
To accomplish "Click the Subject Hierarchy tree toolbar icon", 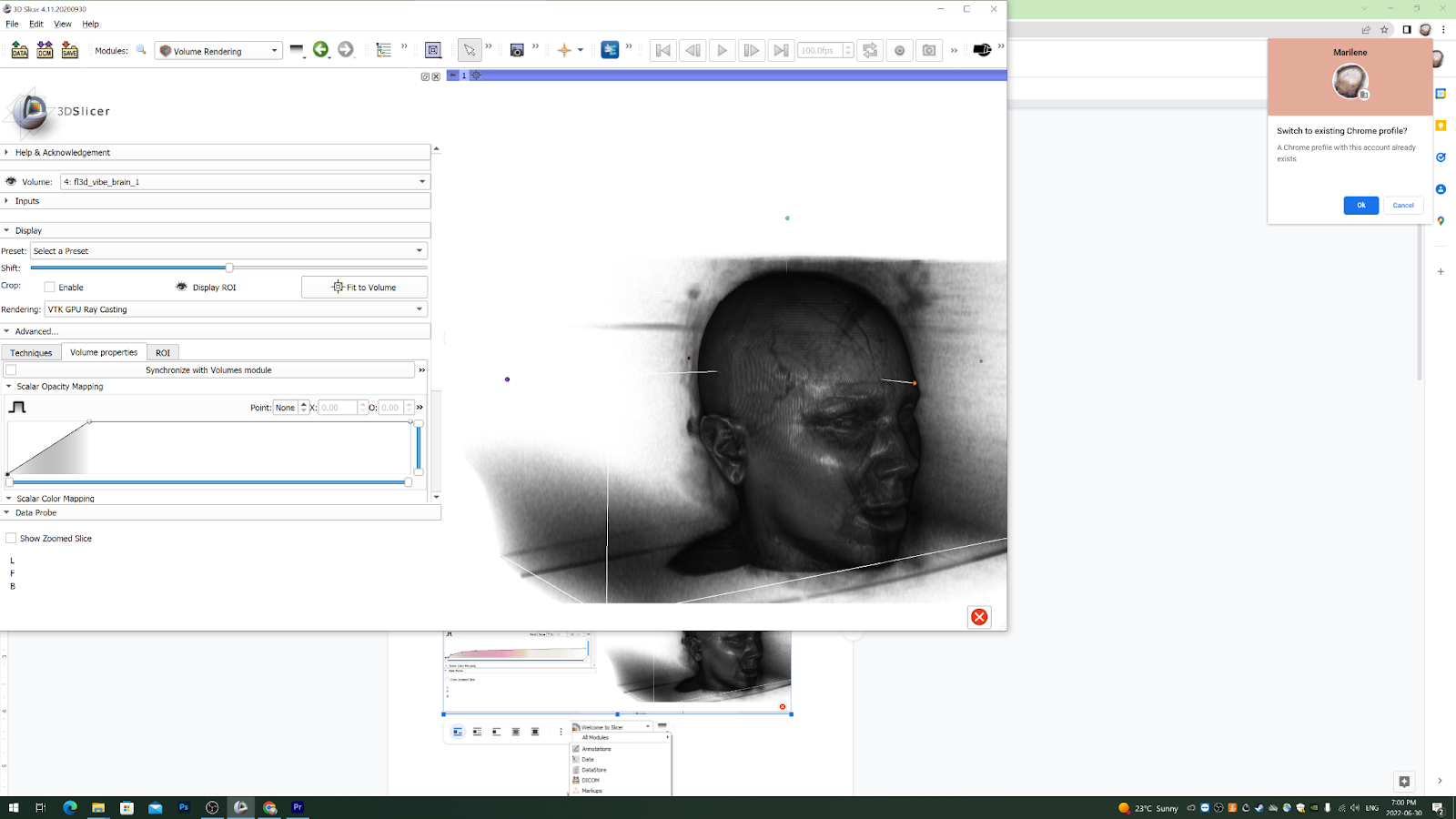I will pyautogui.click(x=384, y=50).
